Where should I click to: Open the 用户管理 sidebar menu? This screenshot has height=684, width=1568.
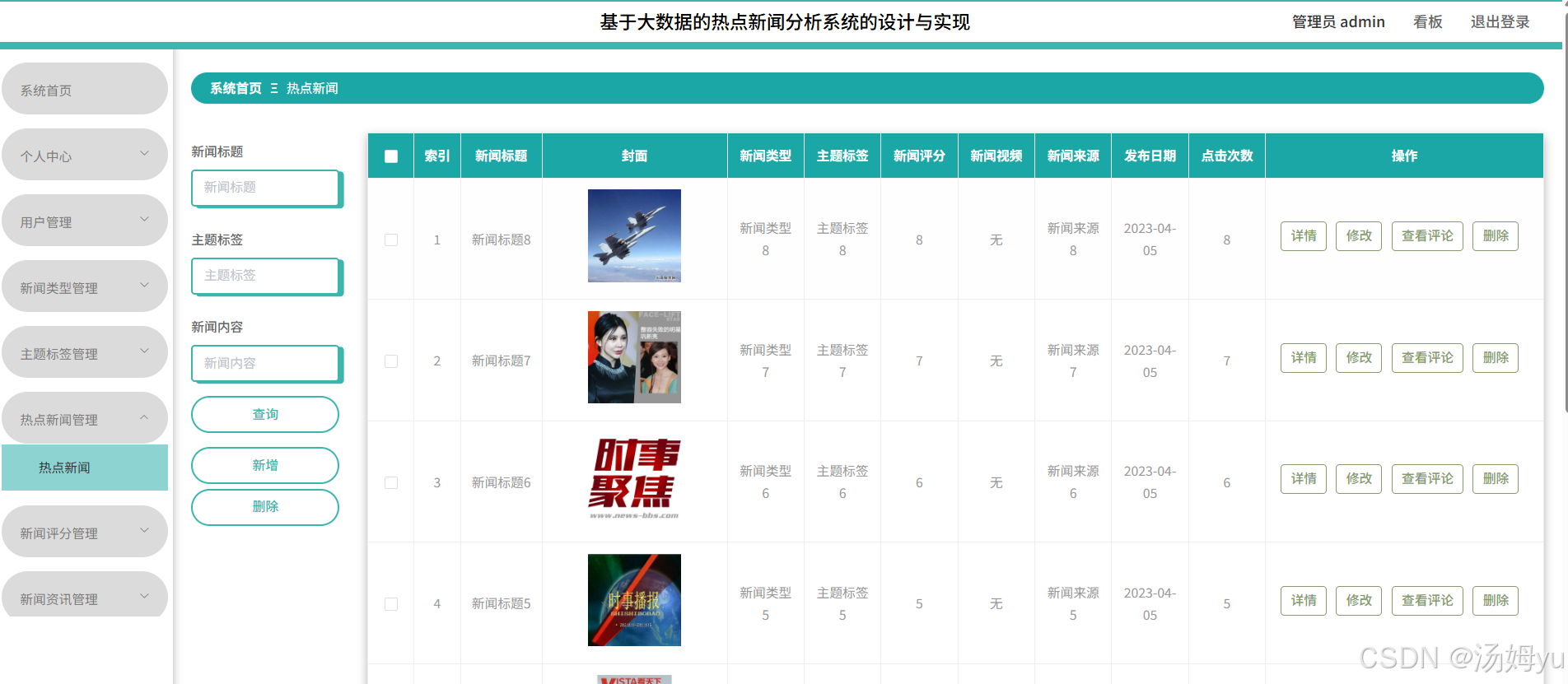tap(85, 221)
